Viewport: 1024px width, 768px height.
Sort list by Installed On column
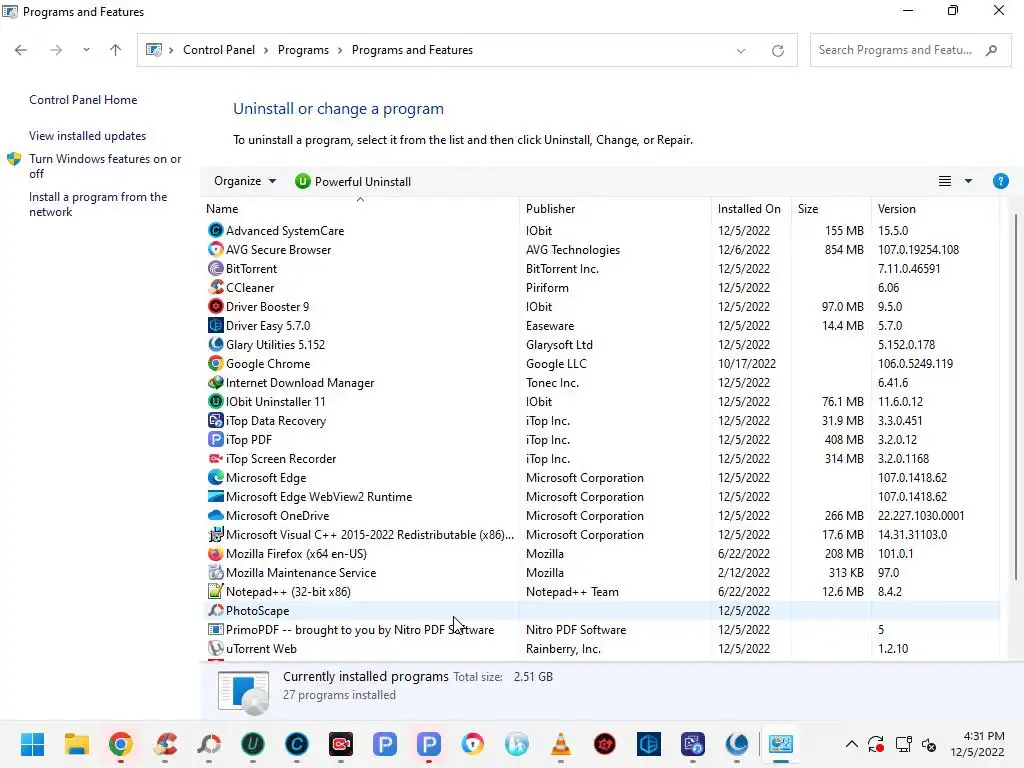[751, 208]
